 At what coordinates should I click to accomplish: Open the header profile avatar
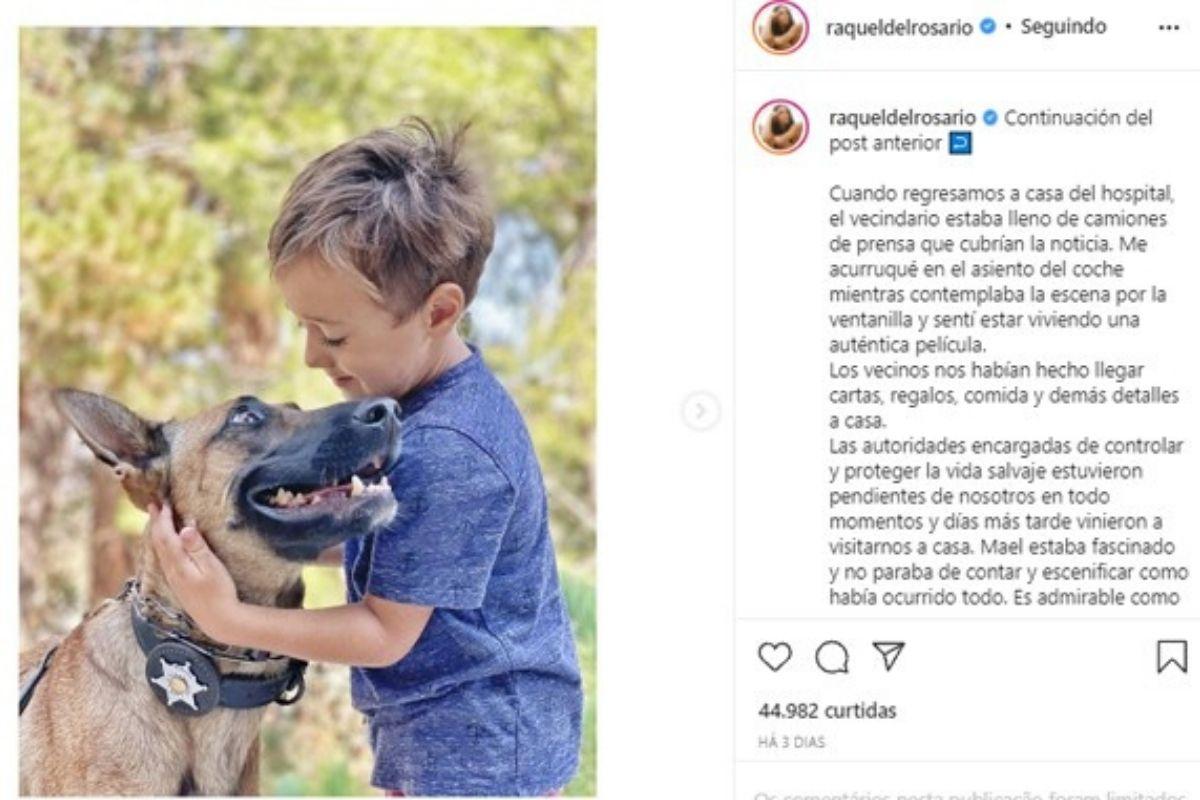[x=781, y=27]
